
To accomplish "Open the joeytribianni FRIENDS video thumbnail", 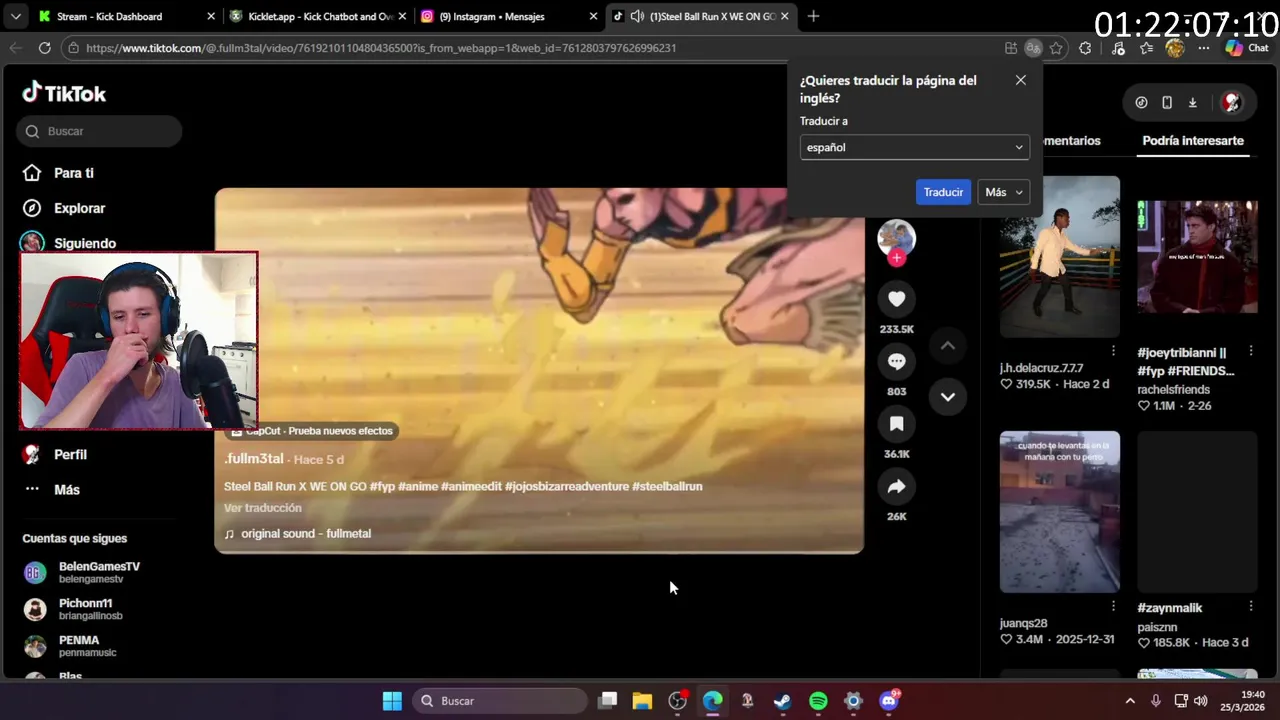I will [1197, 257].
